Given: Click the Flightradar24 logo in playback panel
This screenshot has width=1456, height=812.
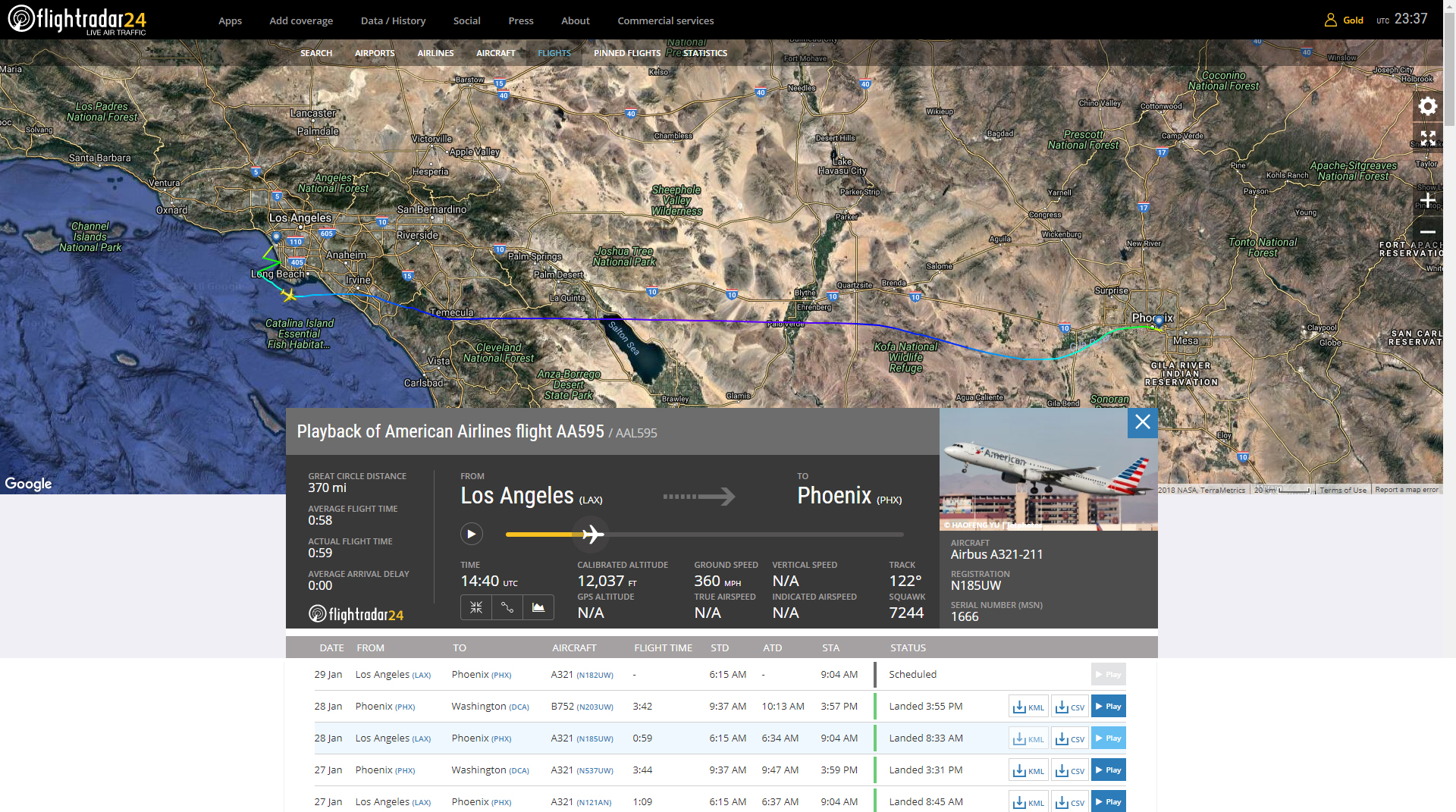Looking at the screenshot, I should point(356,614).
